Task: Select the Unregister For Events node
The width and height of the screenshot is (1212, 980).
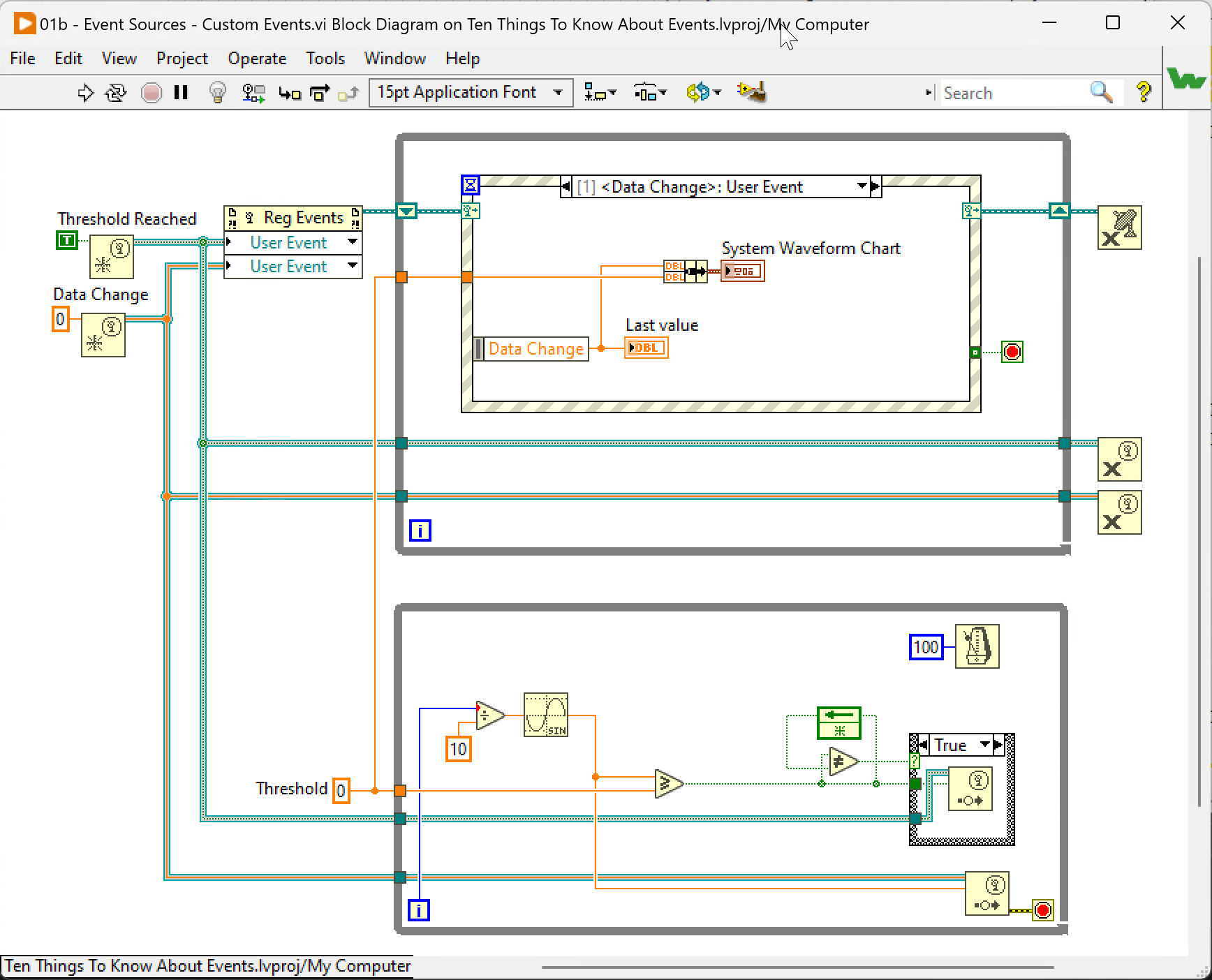Action: [x=1120, y=228]
